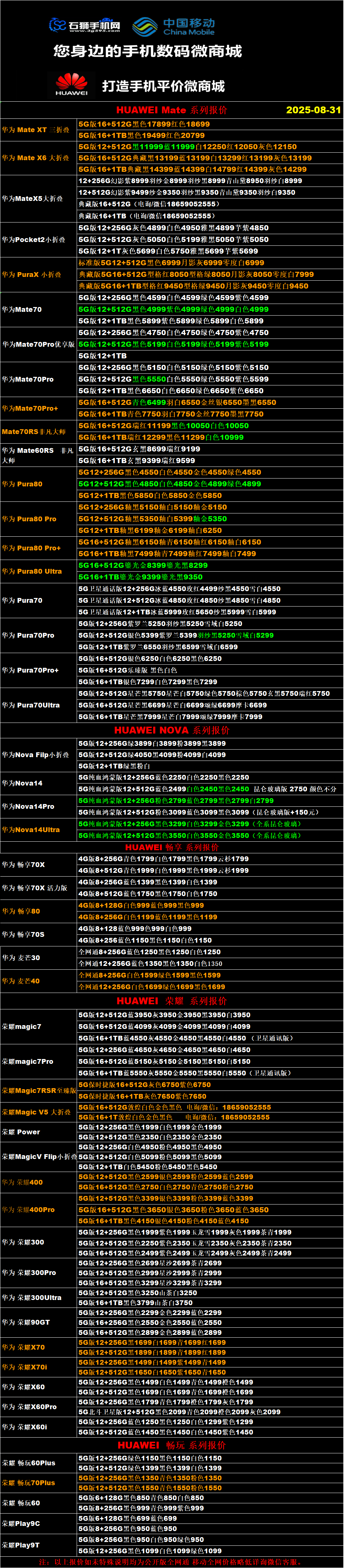Select the 荣耀Magic V5 大折叠 label
The height and width of the screenshot is (1568, 344).
coord(36,1112)
